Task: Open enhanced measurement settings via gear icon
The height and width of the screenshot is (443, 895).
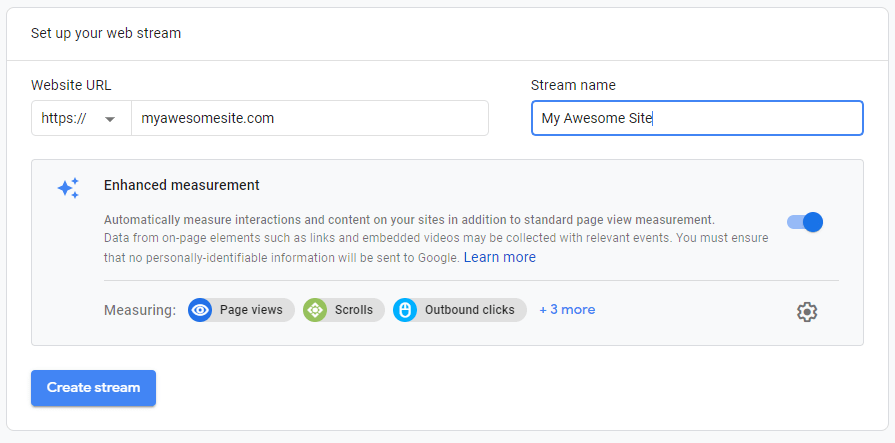Action: click(x=807, y=312)
